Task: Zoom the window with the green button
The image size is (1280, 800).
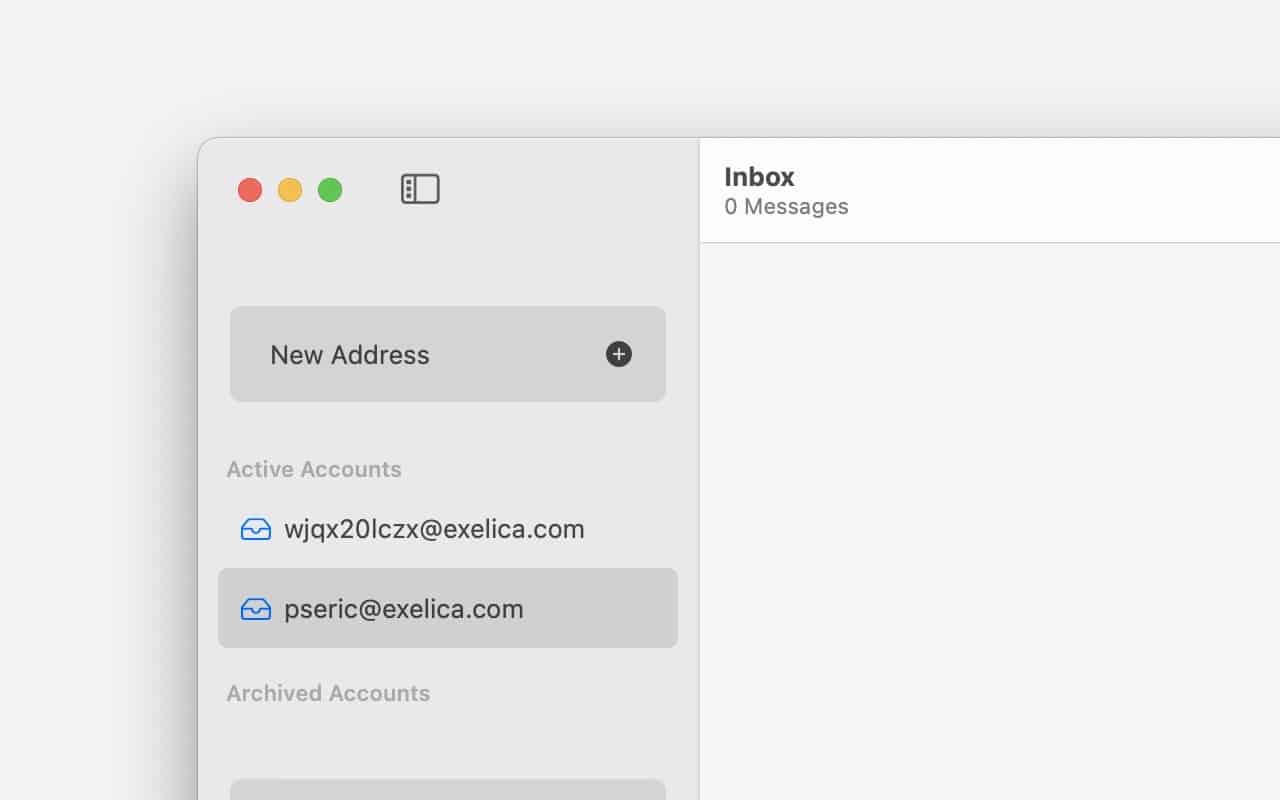Action: coord(330,190)
